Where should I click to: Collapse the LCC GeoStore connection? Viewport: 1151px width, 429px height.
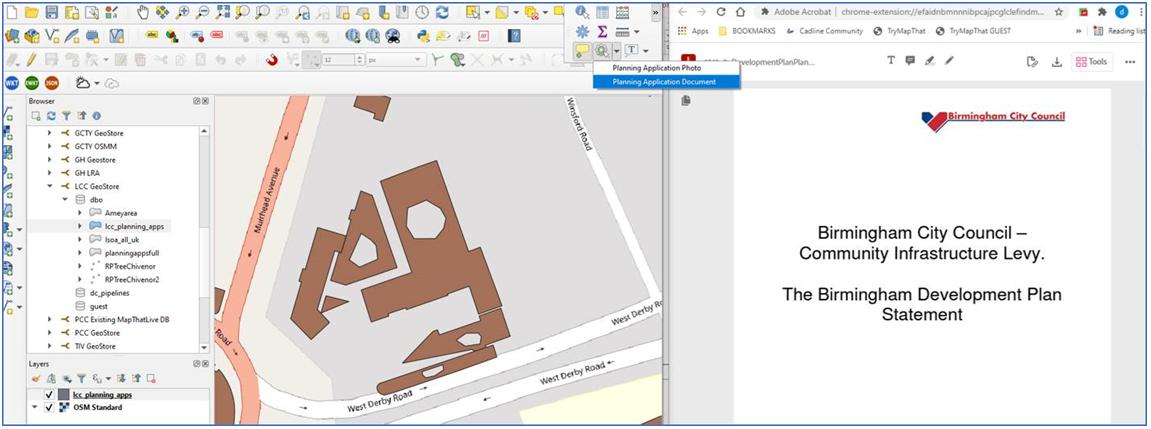pyautogui.click(x=49, y=187)
